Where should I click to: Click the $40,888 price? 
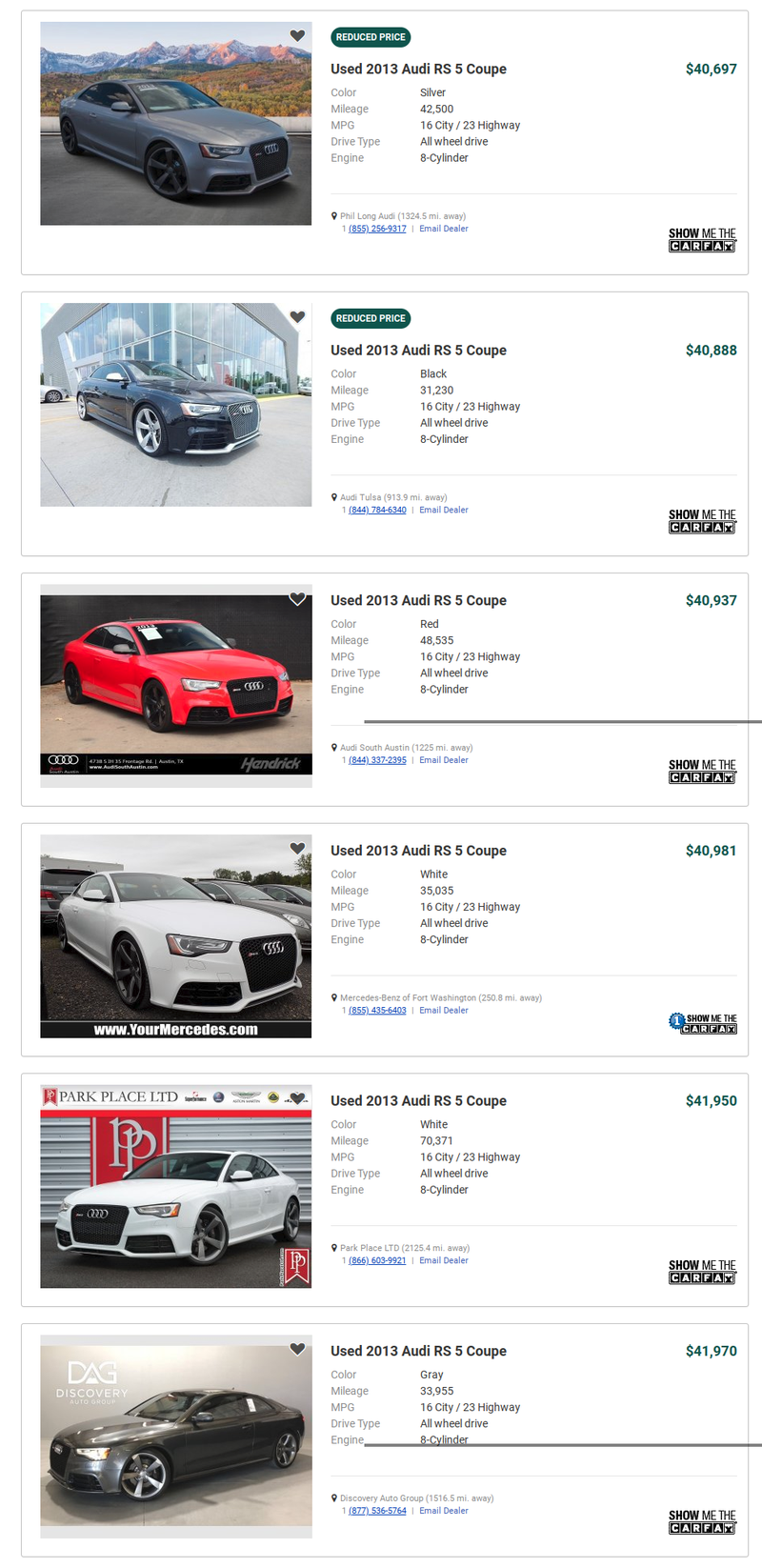(x=712, y=350)
